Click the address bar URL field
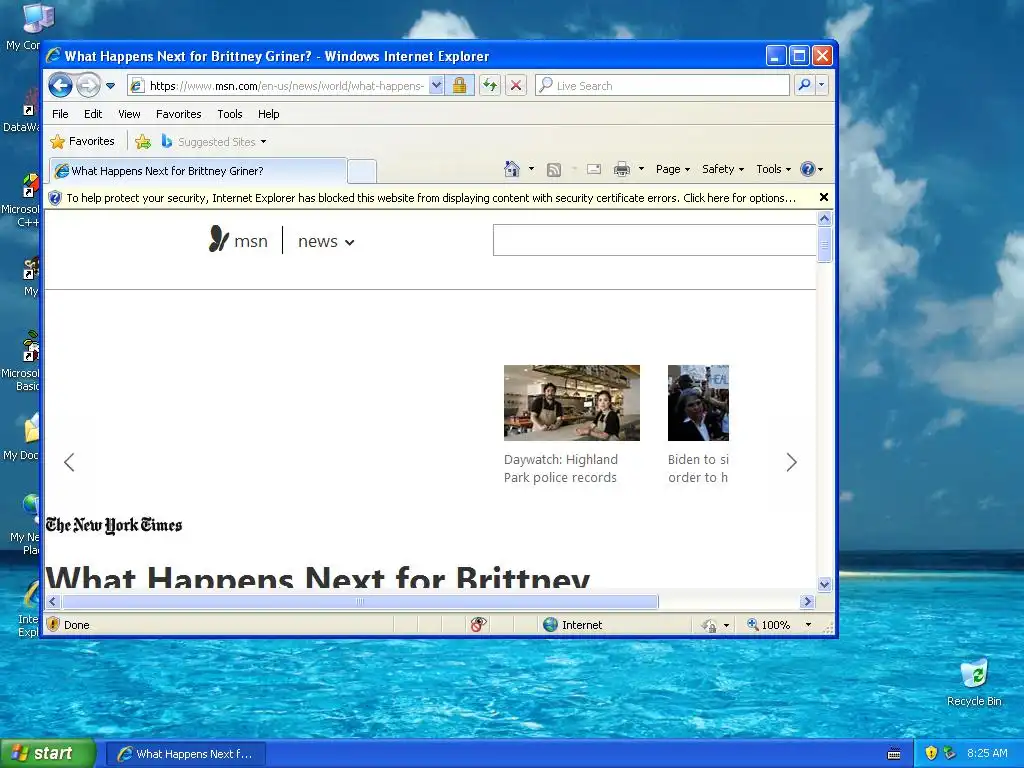 pos(286,86)
